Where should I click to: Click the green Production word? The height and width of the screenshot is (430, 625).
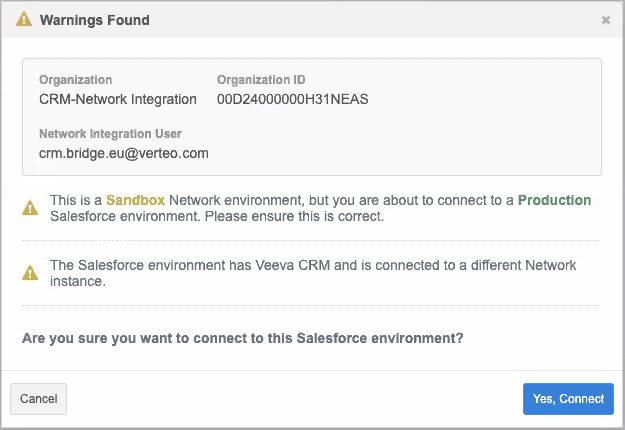554,200
